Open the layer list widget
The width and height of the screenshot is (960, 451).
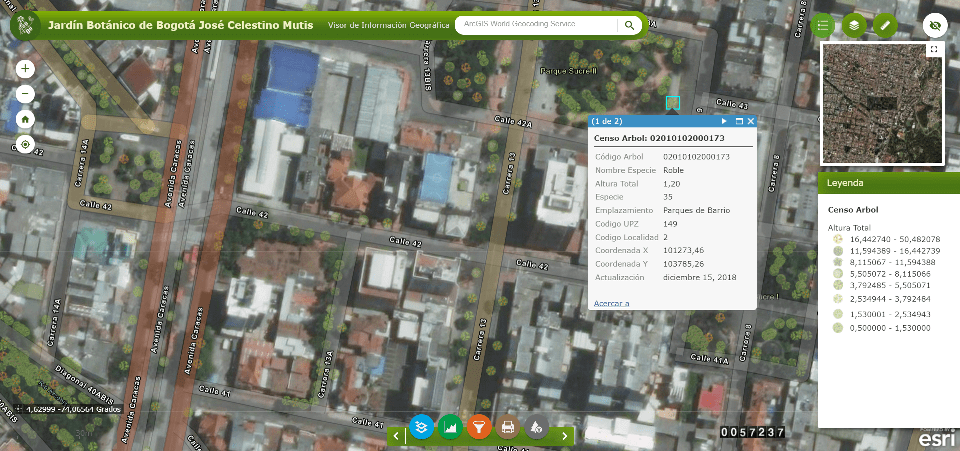click(x=853, y=25)
